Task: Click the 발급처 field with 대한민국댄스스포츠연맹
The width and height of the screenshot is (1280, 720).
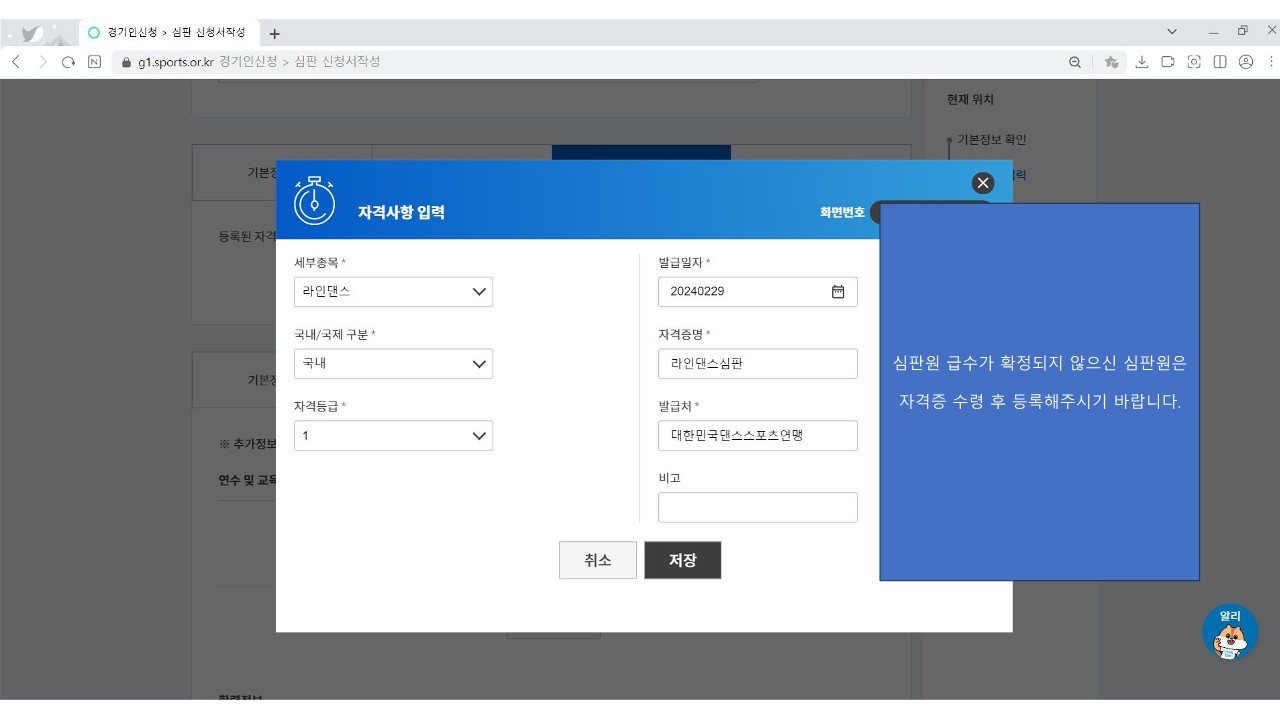Action: point(757,436)
